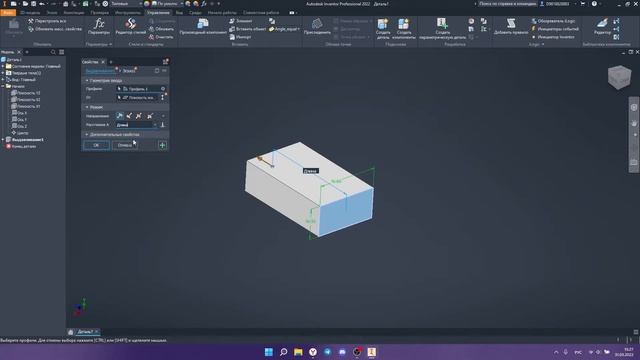
Task: Click Rebuild All in the ribbon
Action: pos(48,21)
